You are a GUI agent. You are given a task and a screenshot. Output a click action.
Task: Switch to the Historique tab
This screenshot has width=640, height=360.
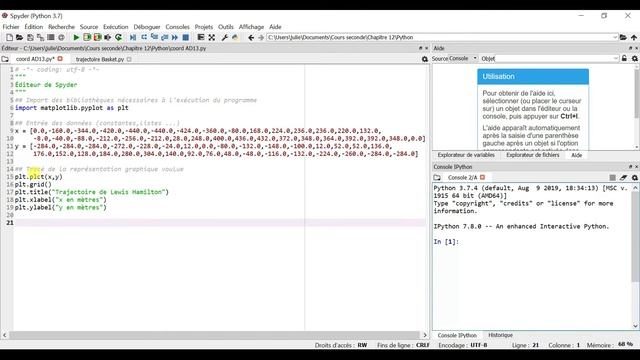500,335
